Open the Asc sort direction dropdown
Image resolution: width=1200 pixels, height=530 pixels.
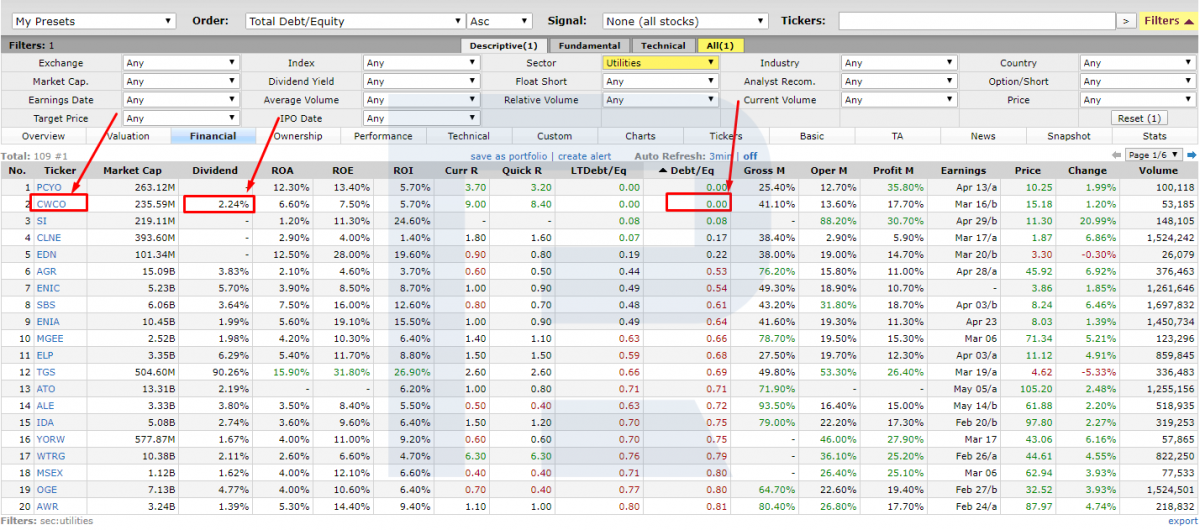click(500, 21)
